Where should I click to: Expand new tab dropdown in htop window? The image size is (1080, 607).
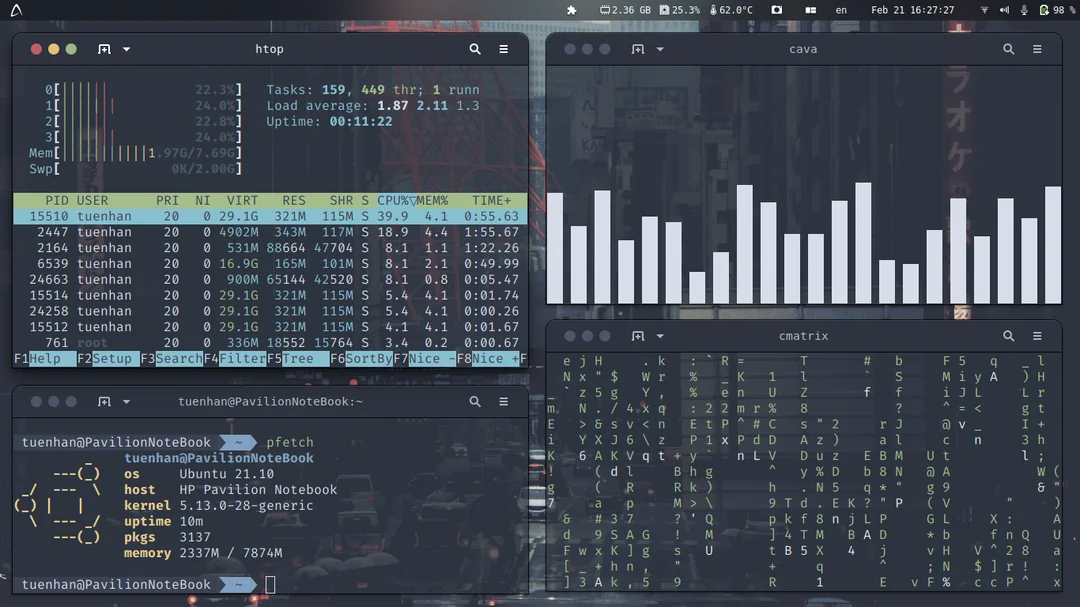pyautogui.click(x=126, y=49)
